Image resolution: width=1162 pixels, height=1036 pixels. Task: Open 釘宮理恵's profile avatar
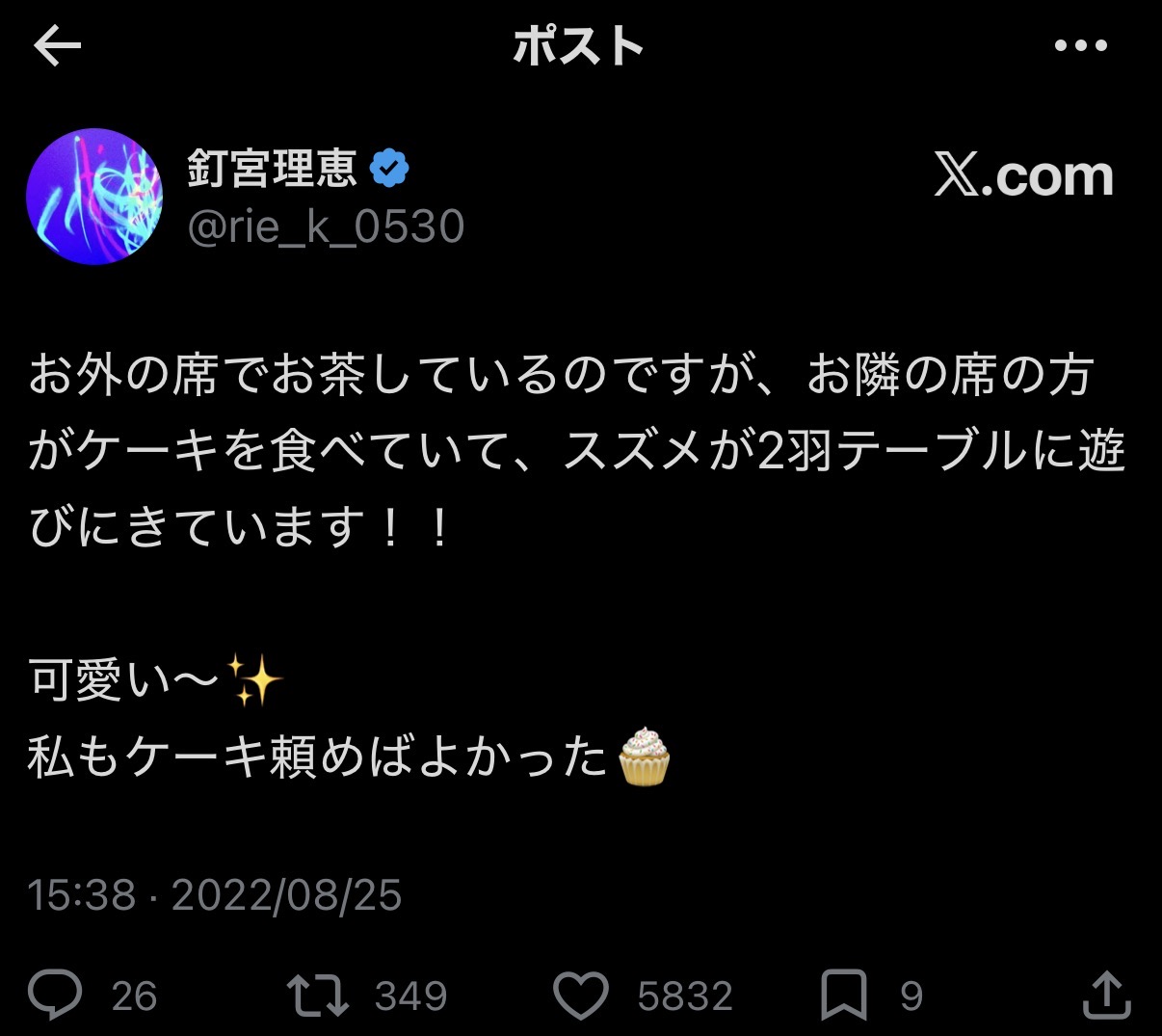coord(94,197)
